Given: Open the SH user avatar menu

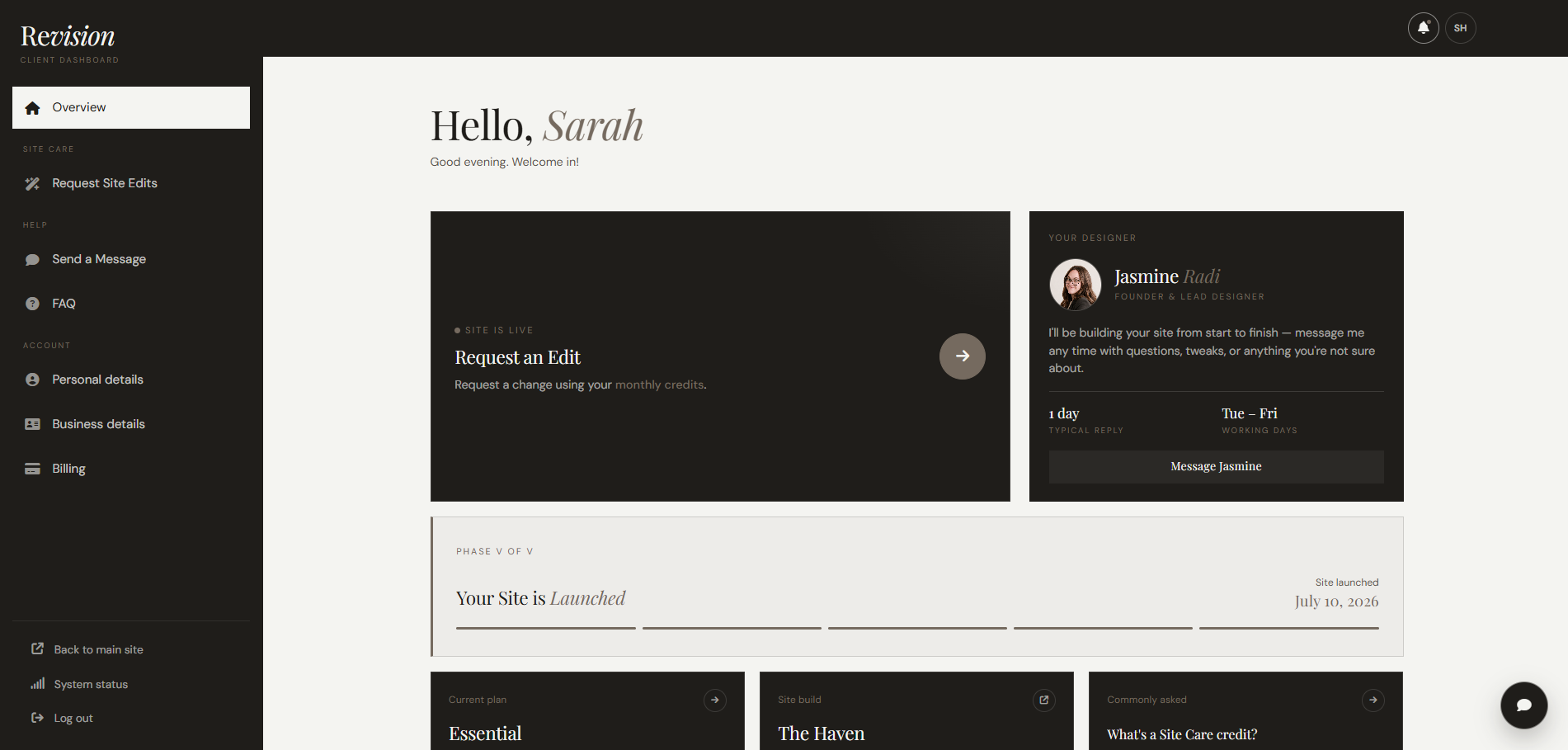Looking at the screenshot, I should (x=1460, y=28).
